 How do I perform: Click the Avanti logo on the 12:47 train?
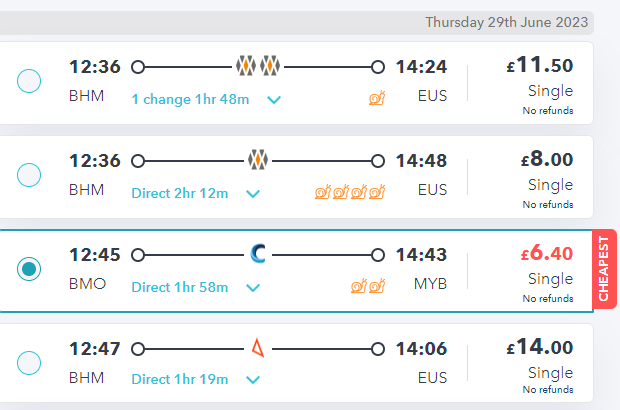pos(258,348)
